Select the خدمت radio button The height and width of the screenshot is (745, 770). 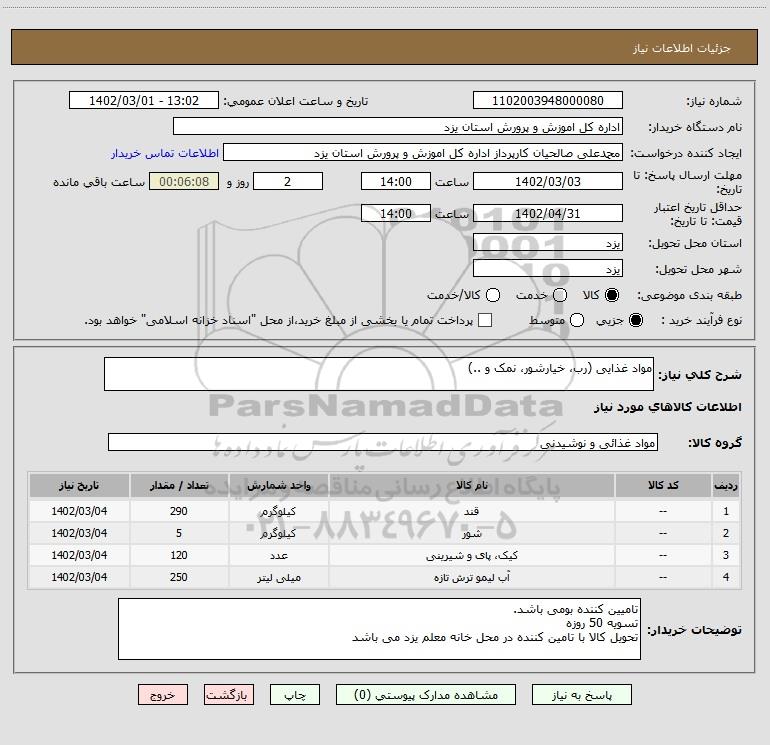[560, 295]
